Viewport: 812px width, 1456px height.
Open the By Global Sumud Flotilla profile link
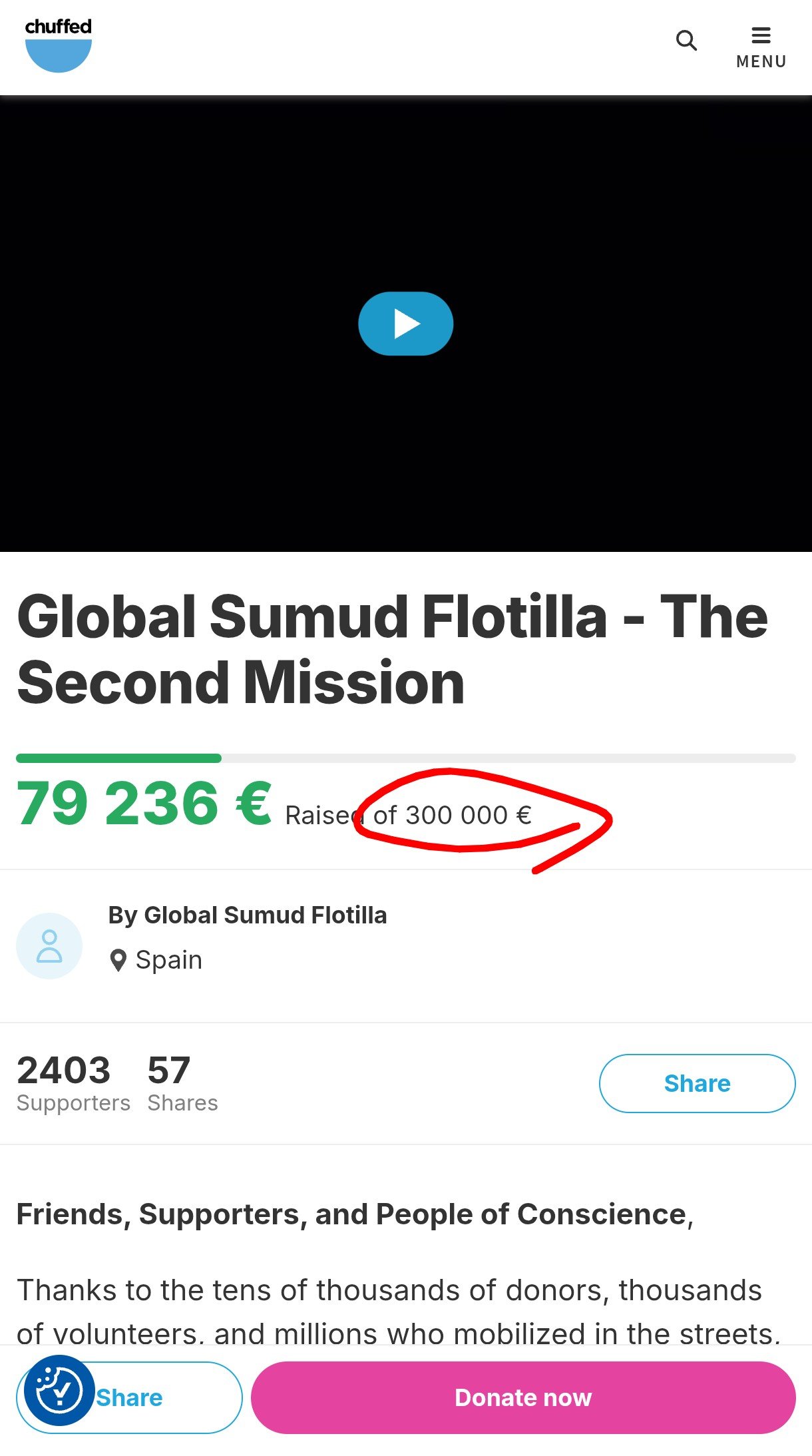[x=248, y=915]
